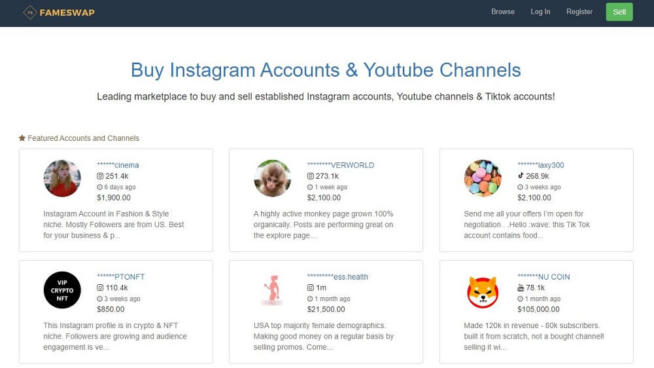Screen dimensions: 654x368
Task: Click the $2,100.00 price on VERWORLD listing
Action: coord(324,198)
